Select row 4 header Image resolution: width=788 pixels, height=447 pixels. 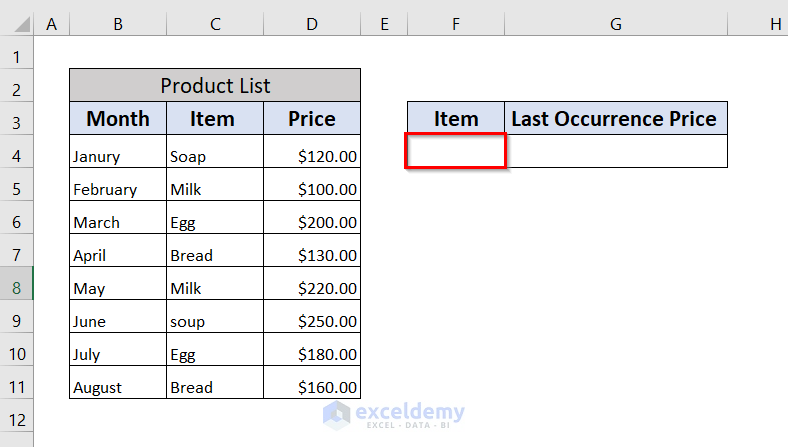[x=17, y=156]
